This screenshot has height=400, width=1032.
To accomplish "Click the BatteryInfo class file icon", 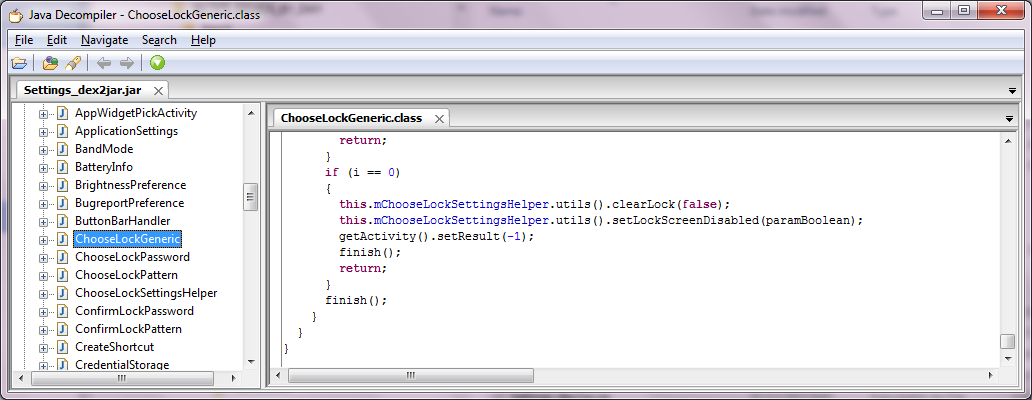I will (62, 167).
